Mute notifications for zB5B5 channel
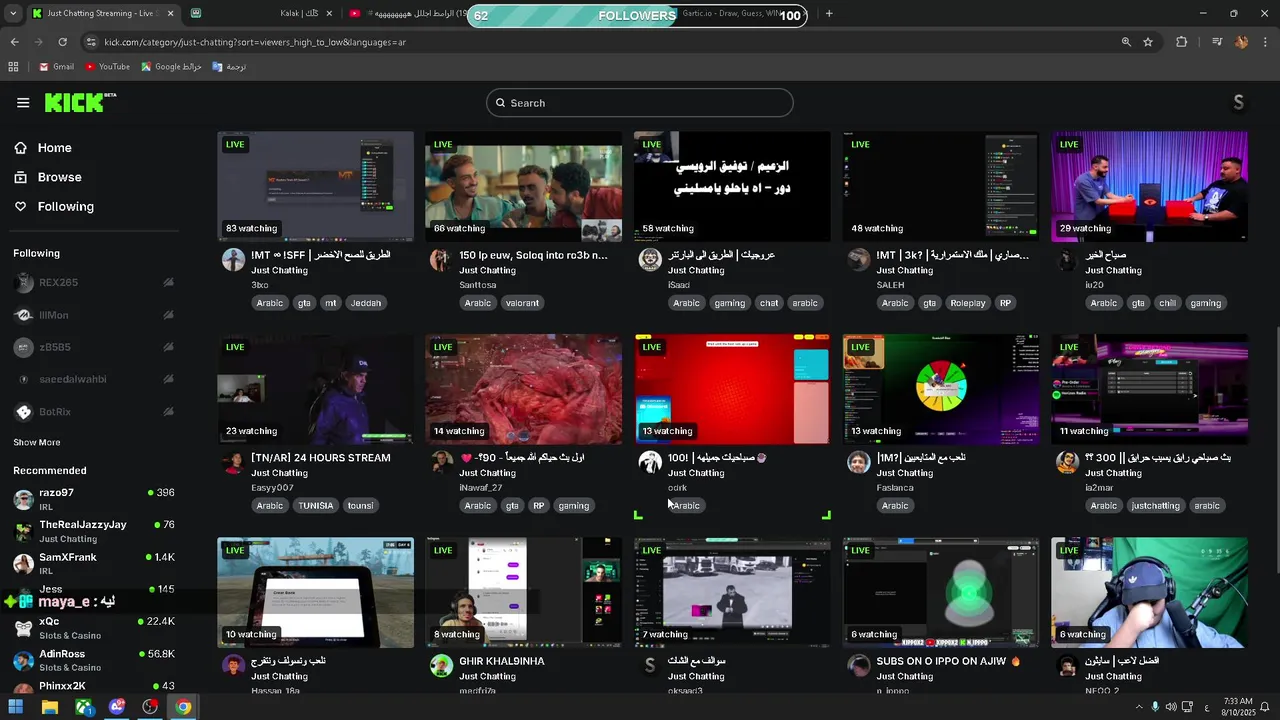 pyautogui.click(x=168, y=347)
